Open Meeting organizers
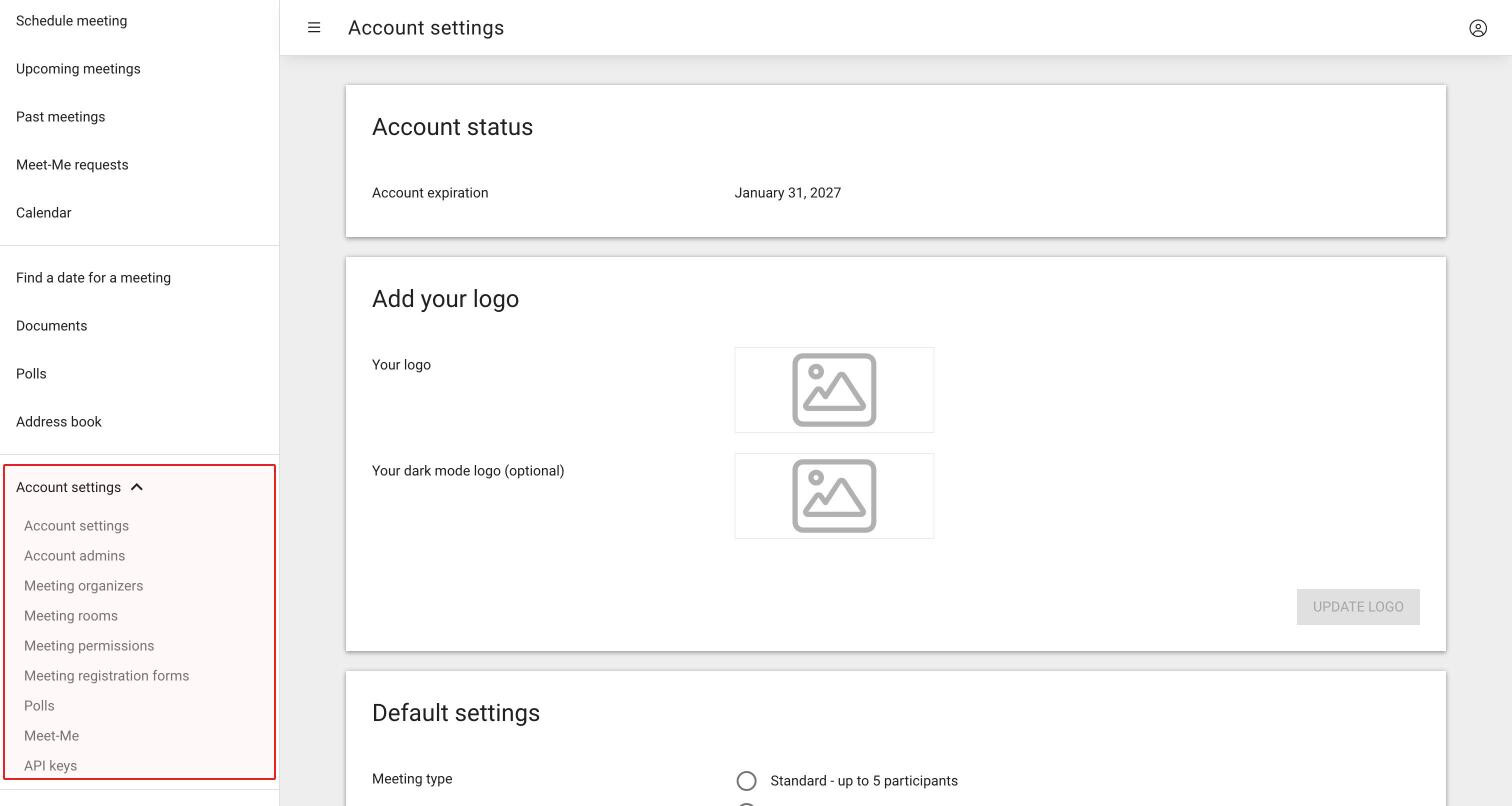Screen dimensions: 1512x806 [x=83, y=586]
